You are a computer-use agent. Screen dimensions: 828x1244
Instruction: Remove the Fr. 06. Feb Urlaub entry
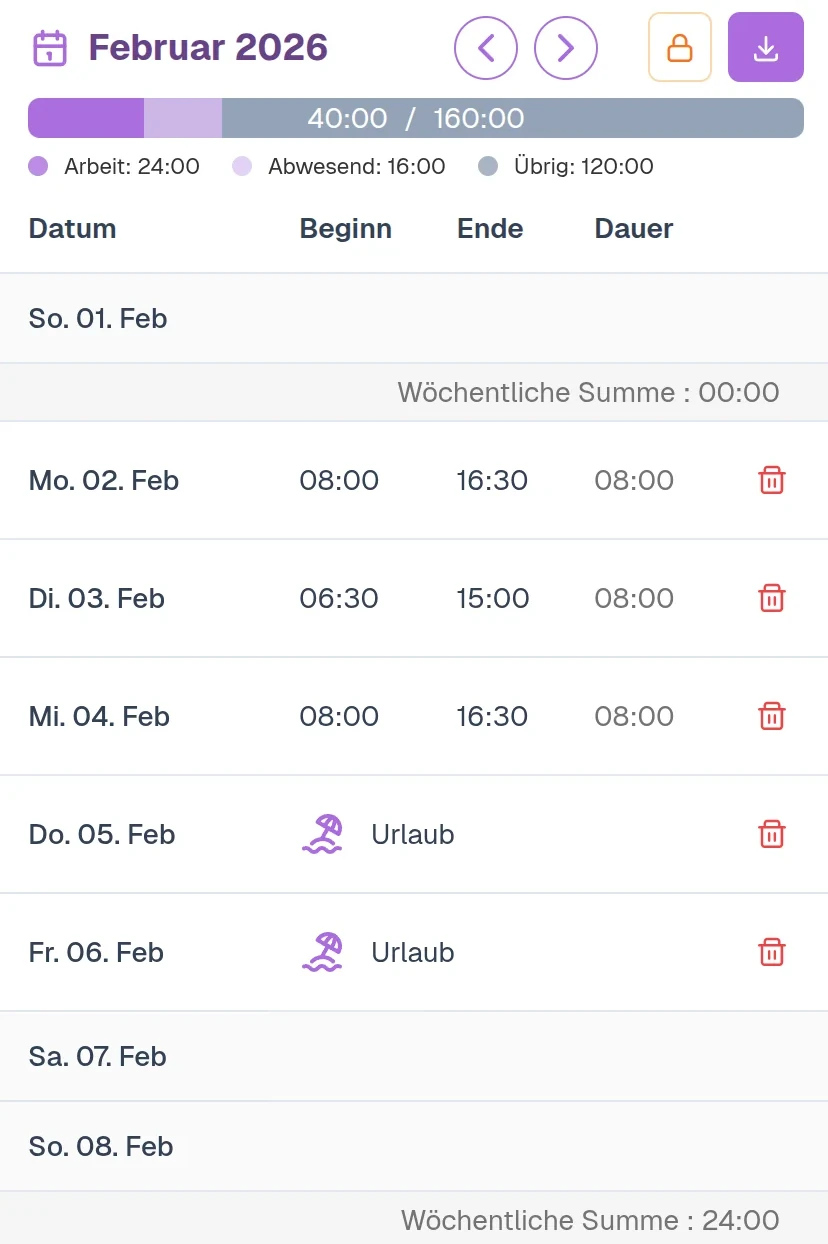pyautogui.click(x=772, y=953)
